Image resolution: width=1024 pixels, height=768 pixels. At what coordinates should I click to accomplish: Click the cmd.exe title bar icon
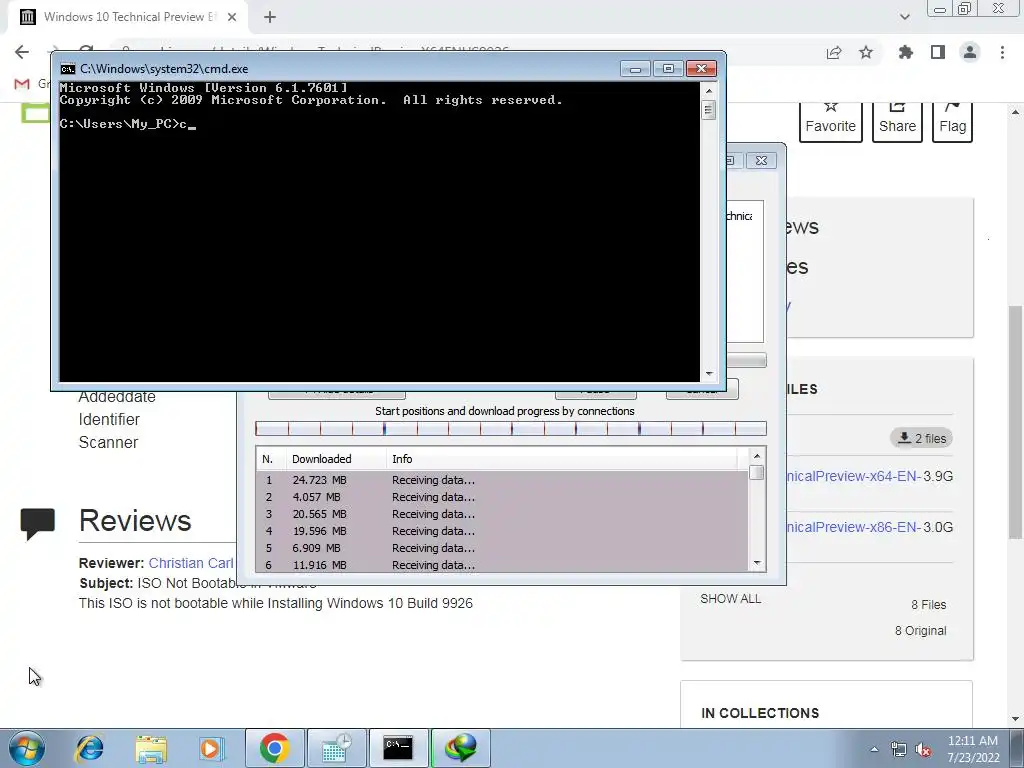click(67, 69)
